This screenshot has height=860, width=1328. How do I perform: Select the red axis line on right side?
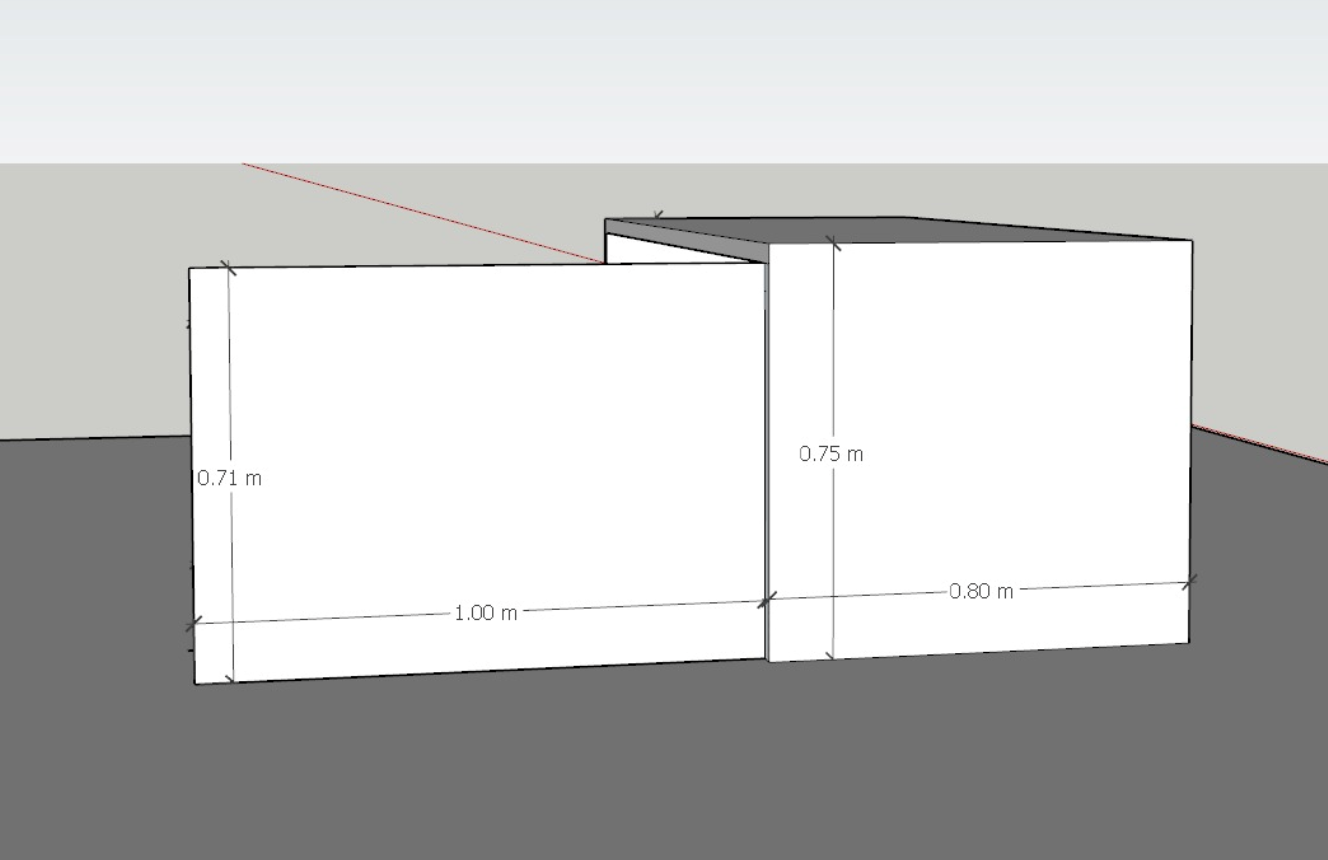point(1260,445)
